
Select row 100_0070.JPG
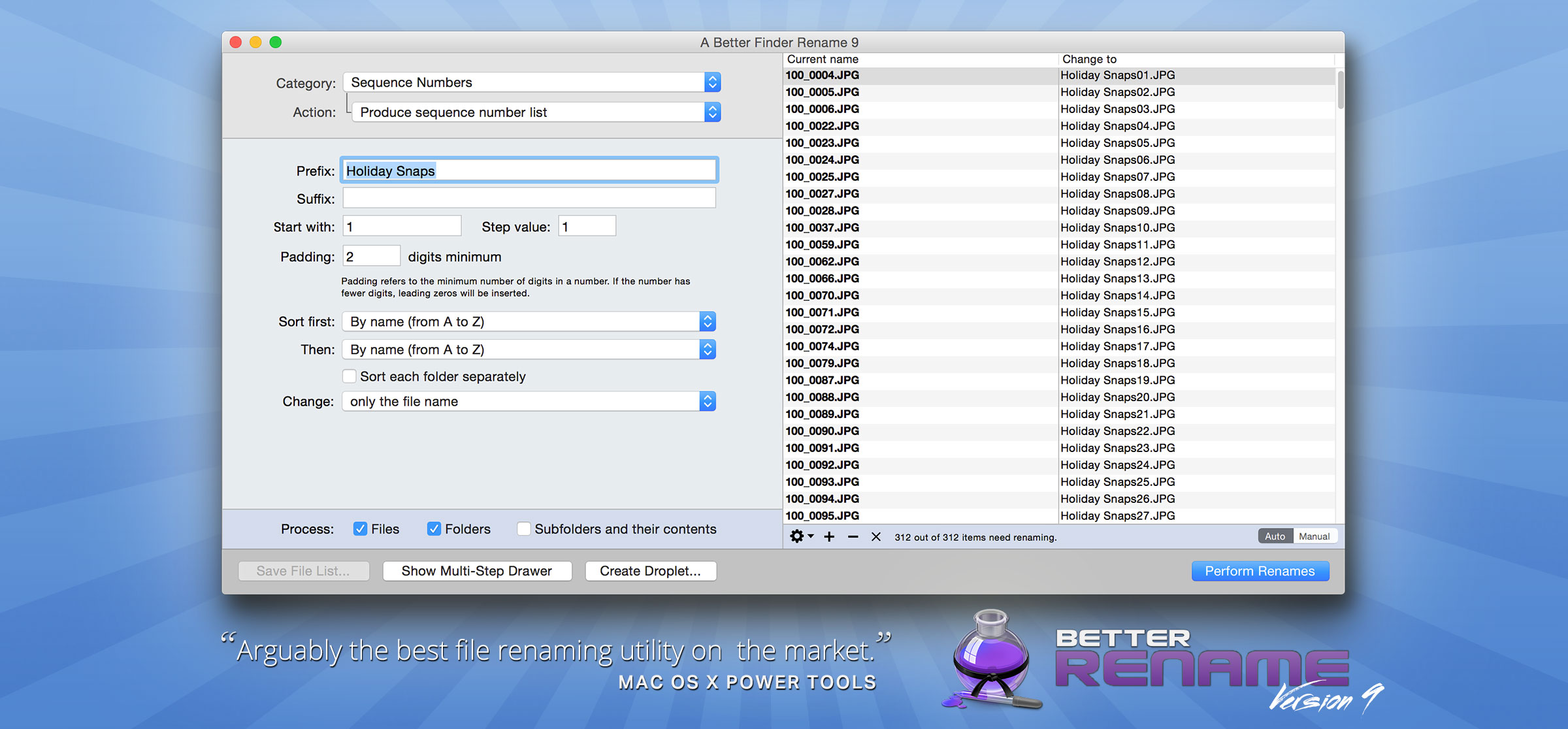click(x=1060, y=296)
